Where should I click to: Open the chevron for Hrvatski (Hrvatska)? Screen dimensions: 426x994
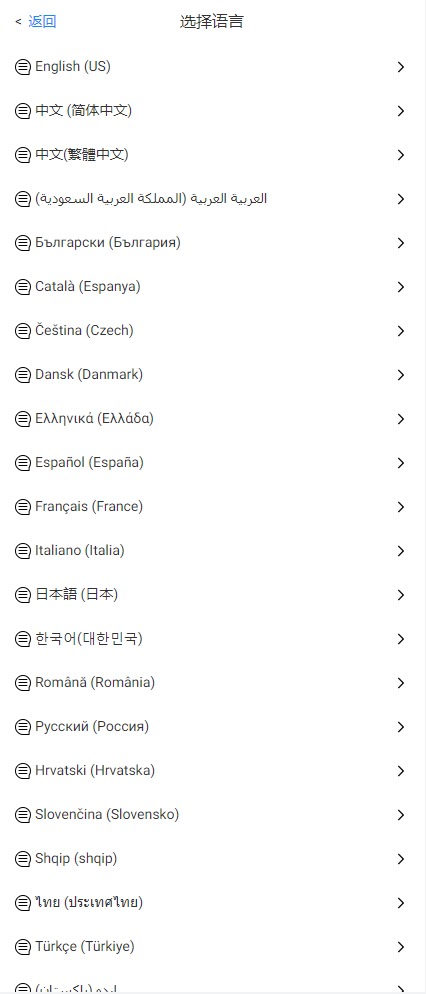tap(401, 771)
